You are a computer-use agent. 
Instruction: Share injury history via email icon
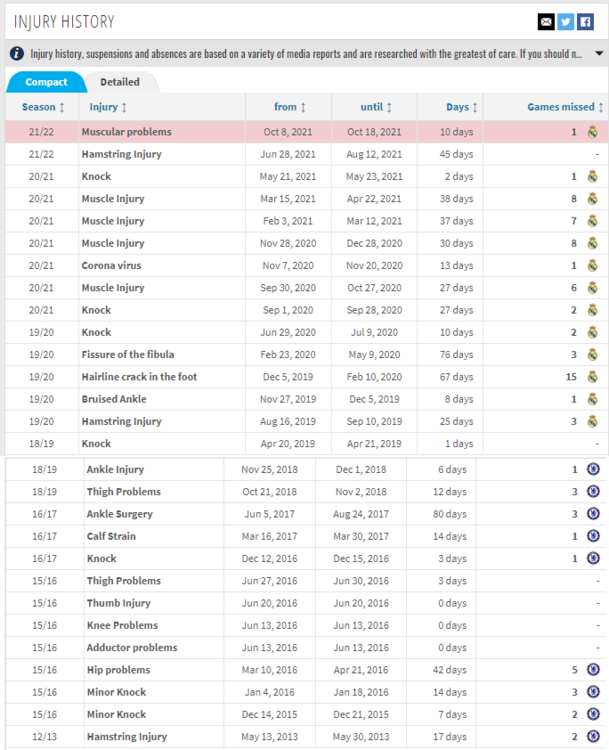pyautogui.click(x=546, y=22)
